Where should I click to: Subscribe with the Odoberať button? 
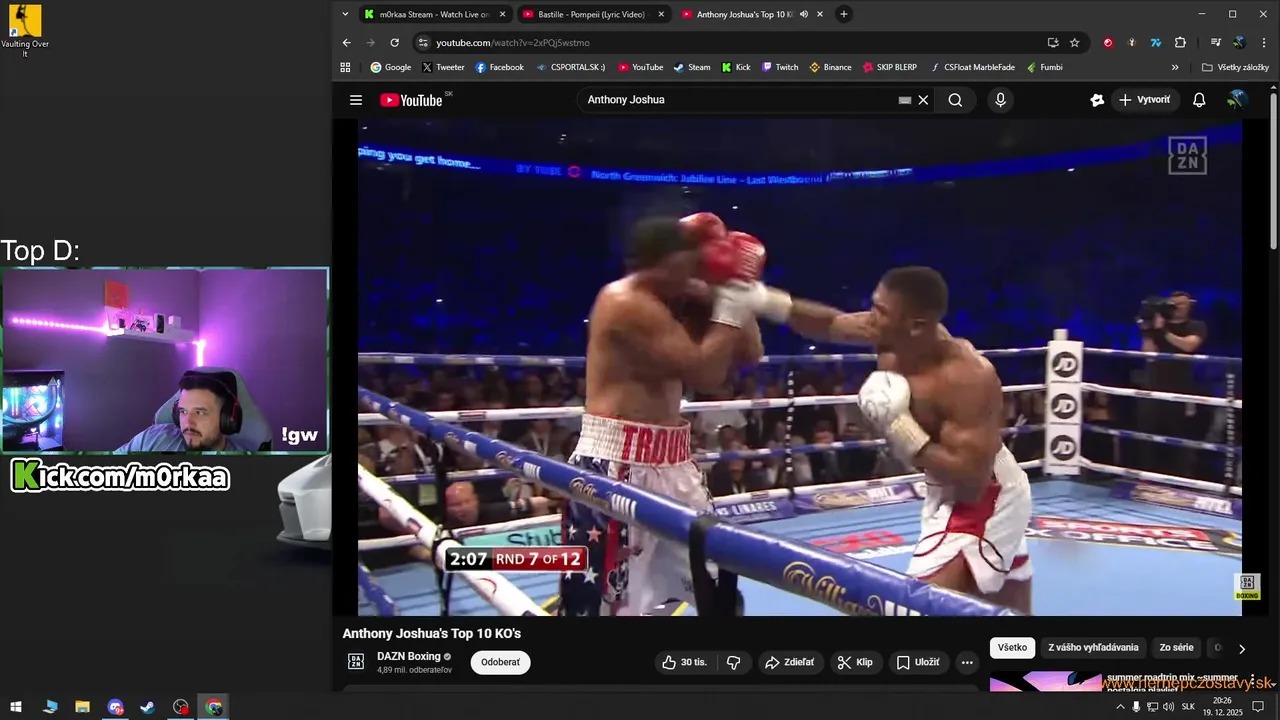(501, 662)
